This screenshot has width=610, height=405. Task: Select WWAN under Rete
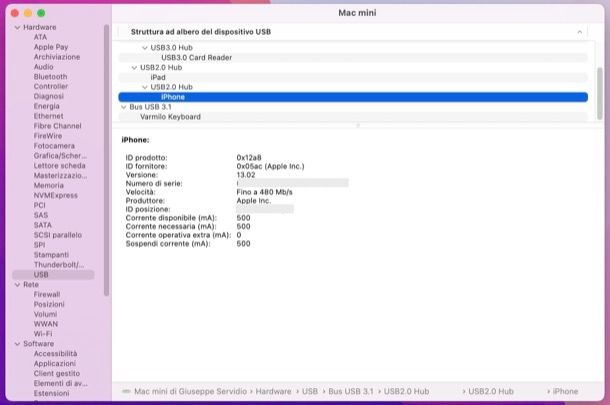[x=46, y=324]
